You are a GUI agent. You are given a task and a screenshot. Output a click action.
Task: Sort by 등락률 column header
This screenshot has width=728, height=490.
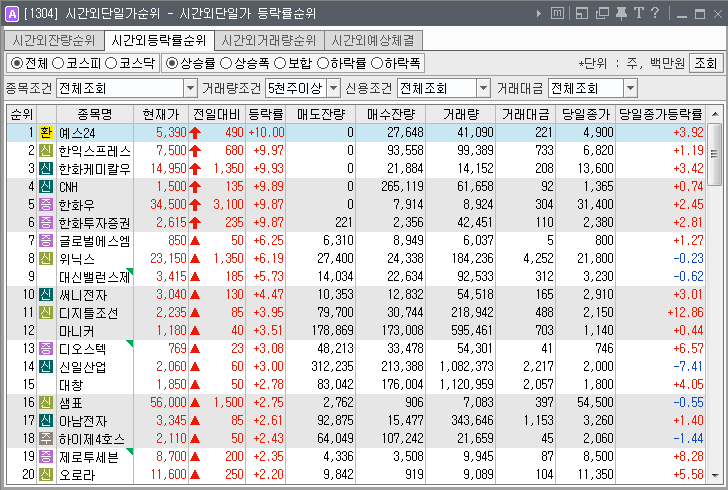266,114
